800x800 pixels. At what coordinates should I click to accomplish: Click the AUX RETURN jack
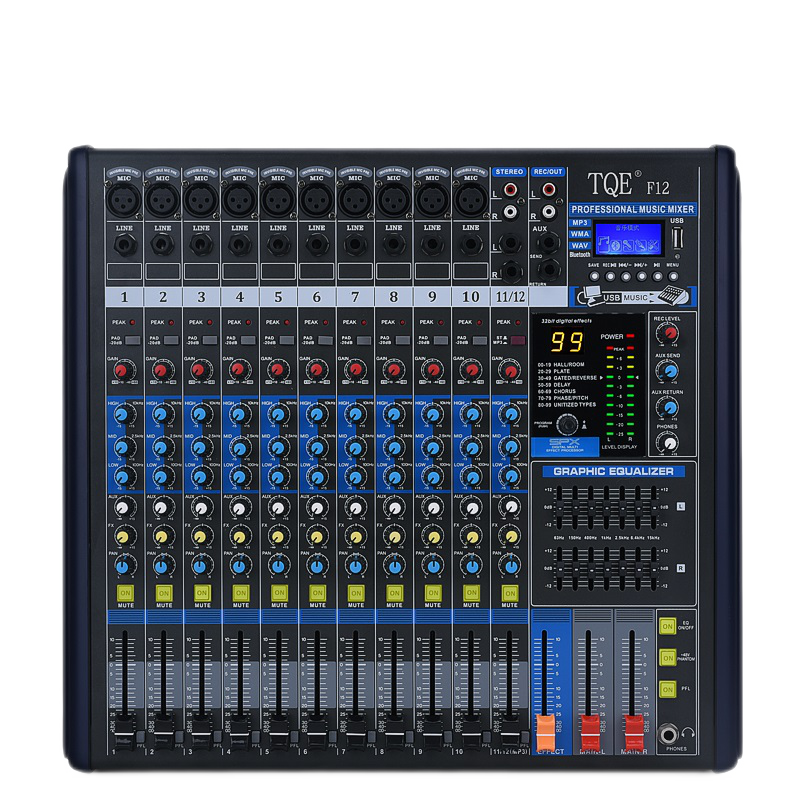point(549,269)
